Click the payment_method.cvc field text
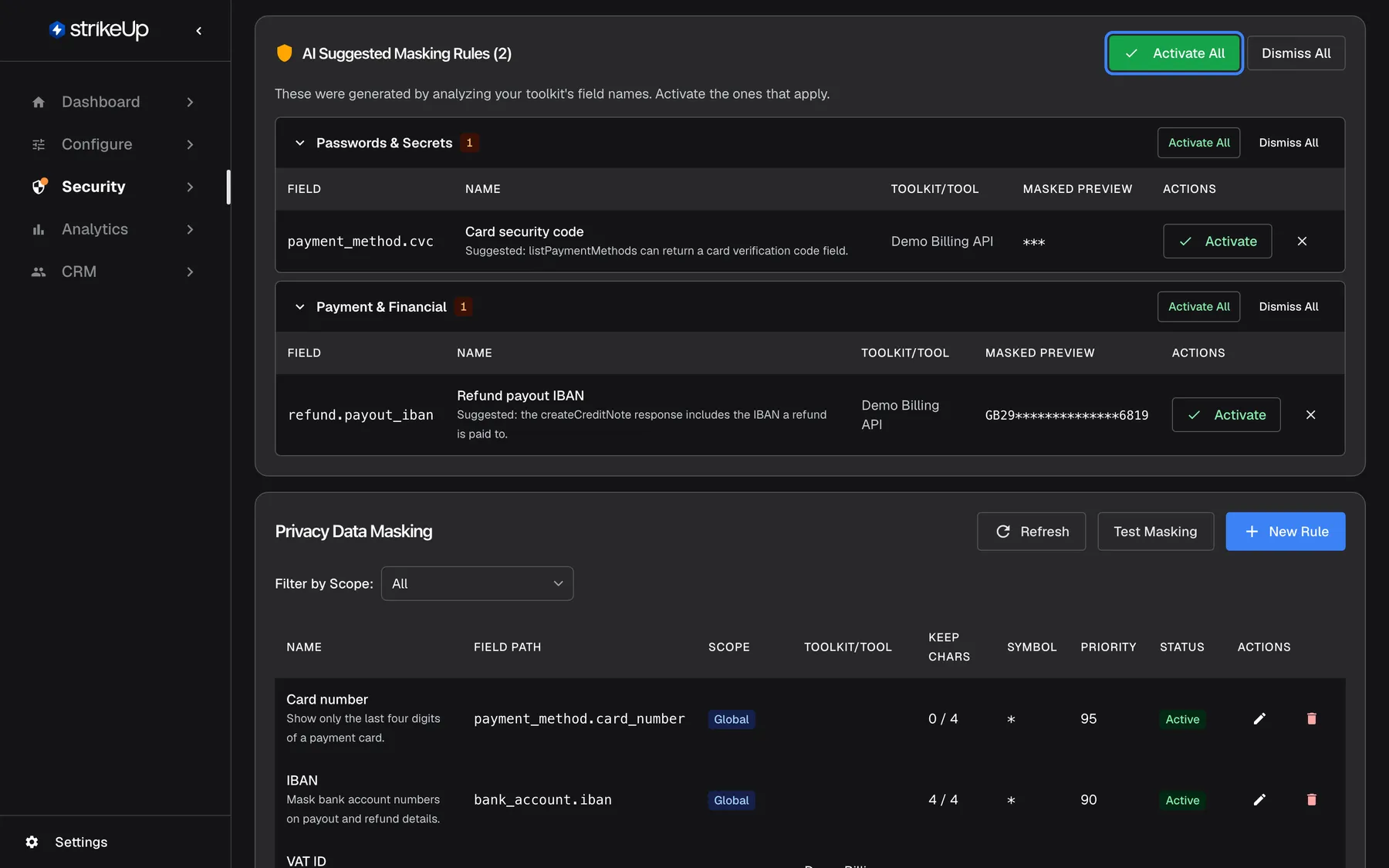 360,241
